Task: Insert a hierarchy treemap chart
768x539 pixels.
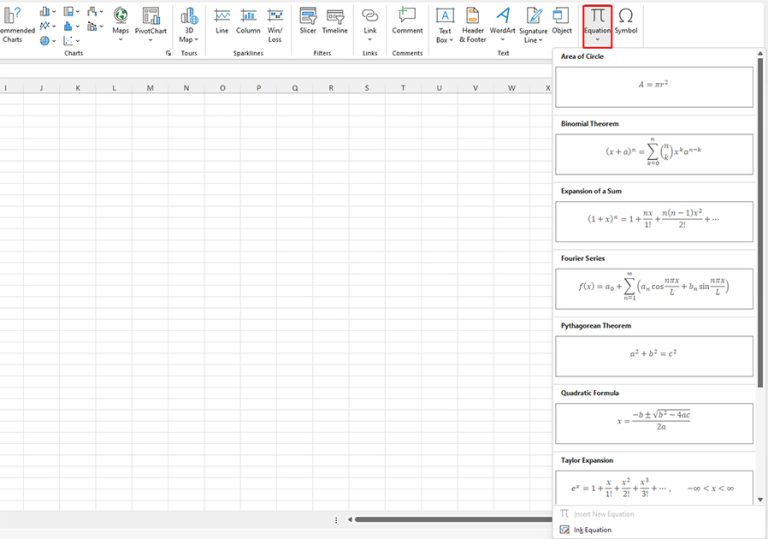Action: [69, 11]
